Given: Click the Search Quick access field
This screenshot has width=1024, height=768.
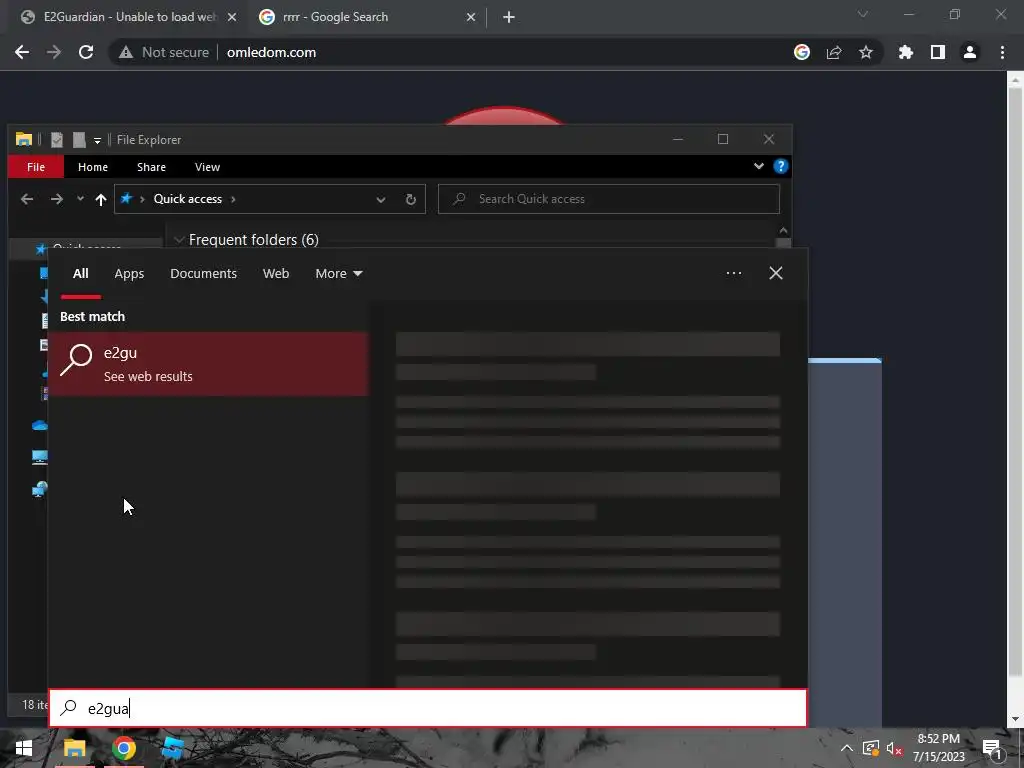Looking at the screenshot, I should point(609,199).
